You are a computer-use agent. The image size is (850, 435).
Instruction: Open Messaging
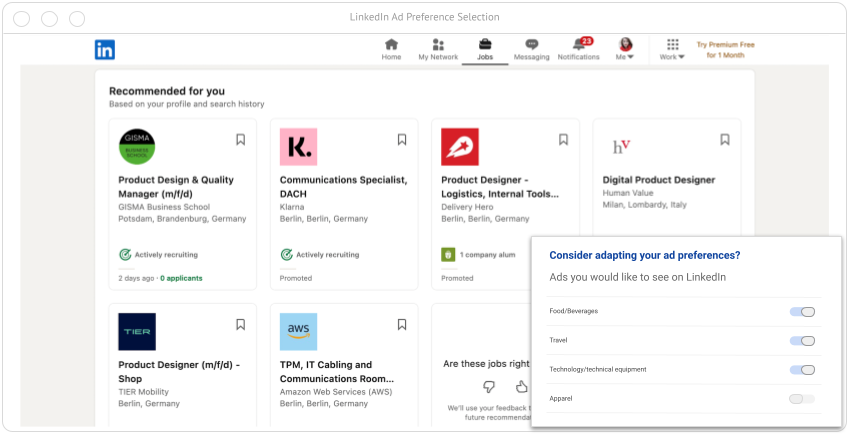(x=531, y=50)
